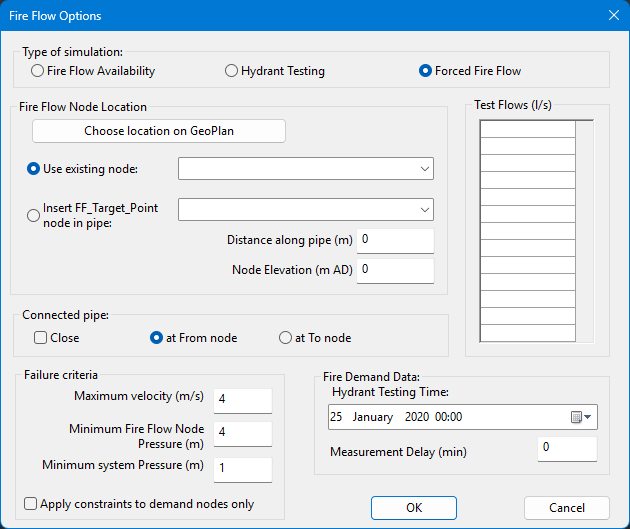This screenshot has width=630, height=529.
Task: Click the first Test Flows table cell
Action: click(x=527, y=129)
